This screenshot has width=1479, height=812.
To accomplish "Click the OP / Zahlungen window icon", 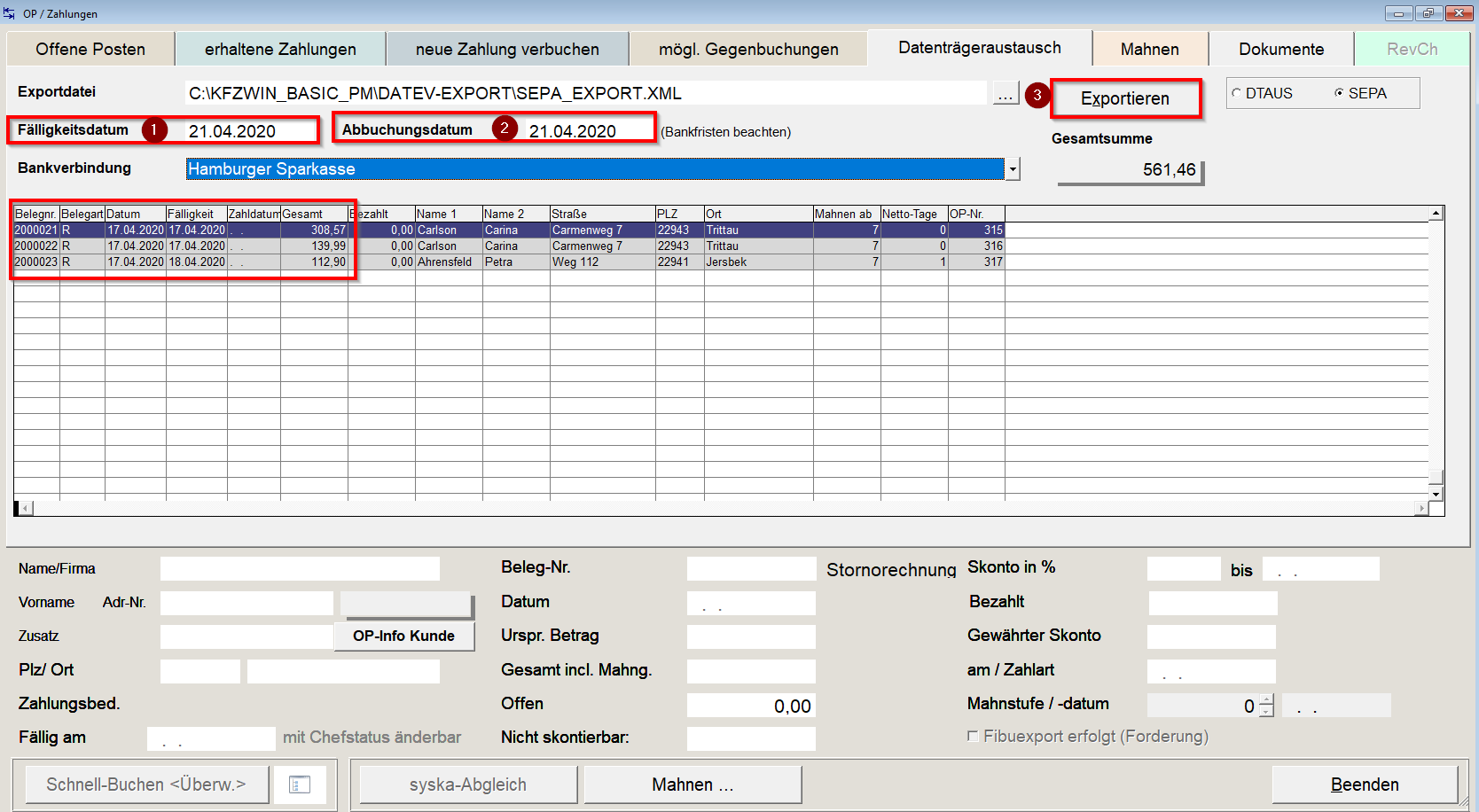I will 10,13.
